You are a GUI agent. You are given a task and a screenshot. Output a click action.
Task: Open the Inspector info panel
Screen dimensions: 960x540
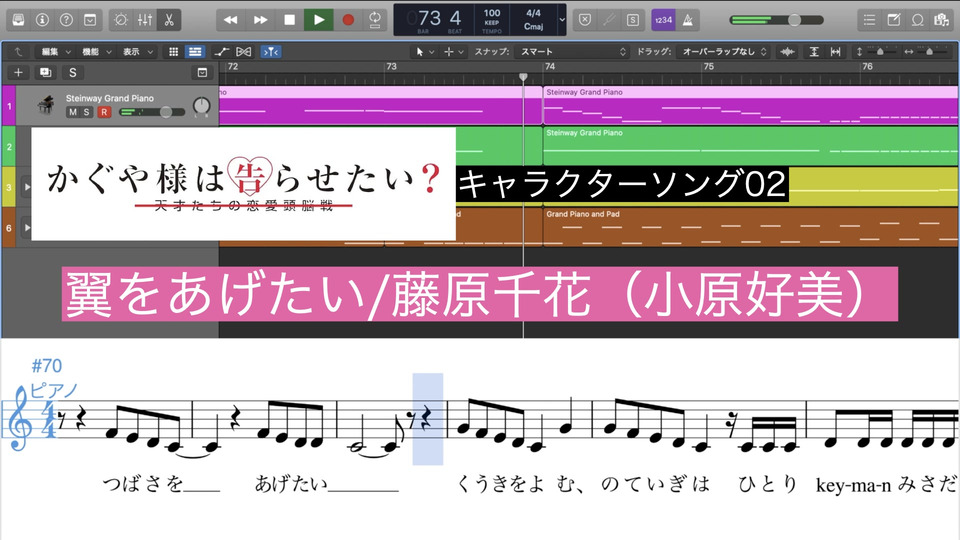42,20
